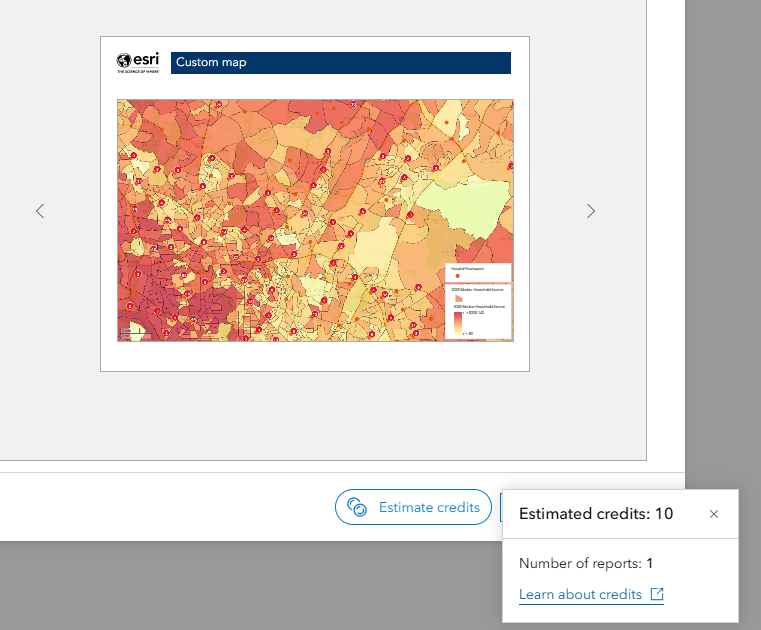
Task: Click the external link icon beside Learn about credits
Action: point(657,594)
